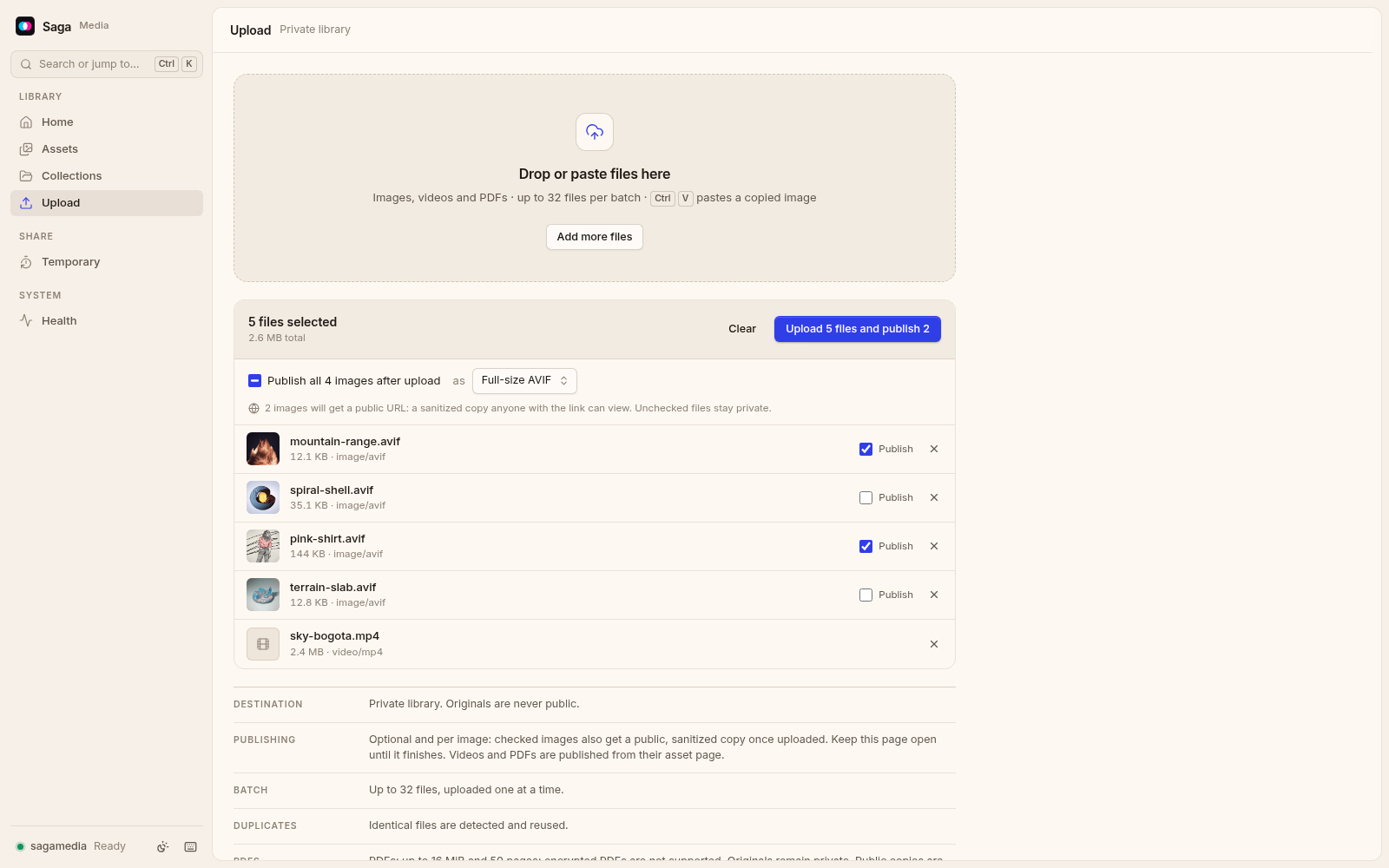Open keyboard shortcuts icon in sidebar footer
The image size is (1389, 868).
pos(191,847)
